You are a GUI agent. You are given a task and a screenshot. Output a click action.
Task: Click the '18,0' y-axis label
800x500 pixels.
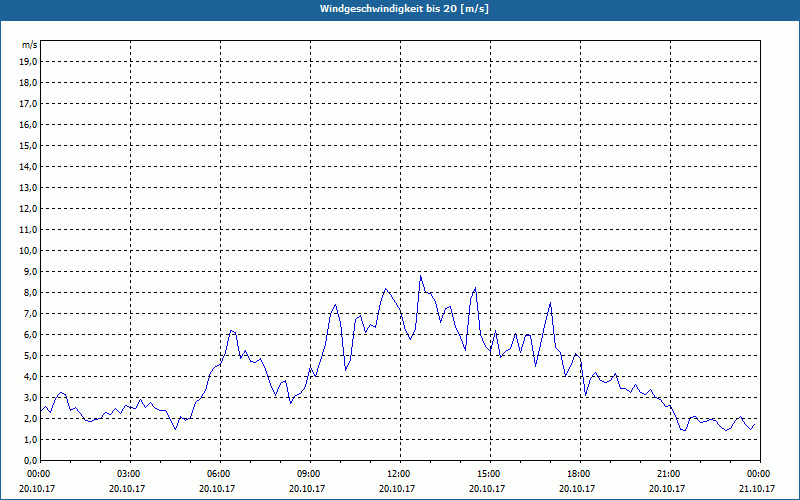(x=28, y=83)
